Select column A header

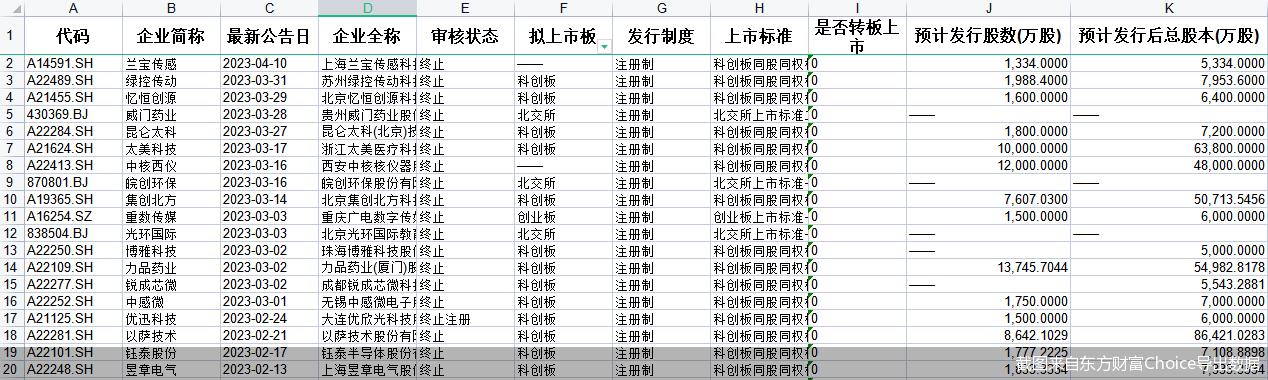point(72,8)
